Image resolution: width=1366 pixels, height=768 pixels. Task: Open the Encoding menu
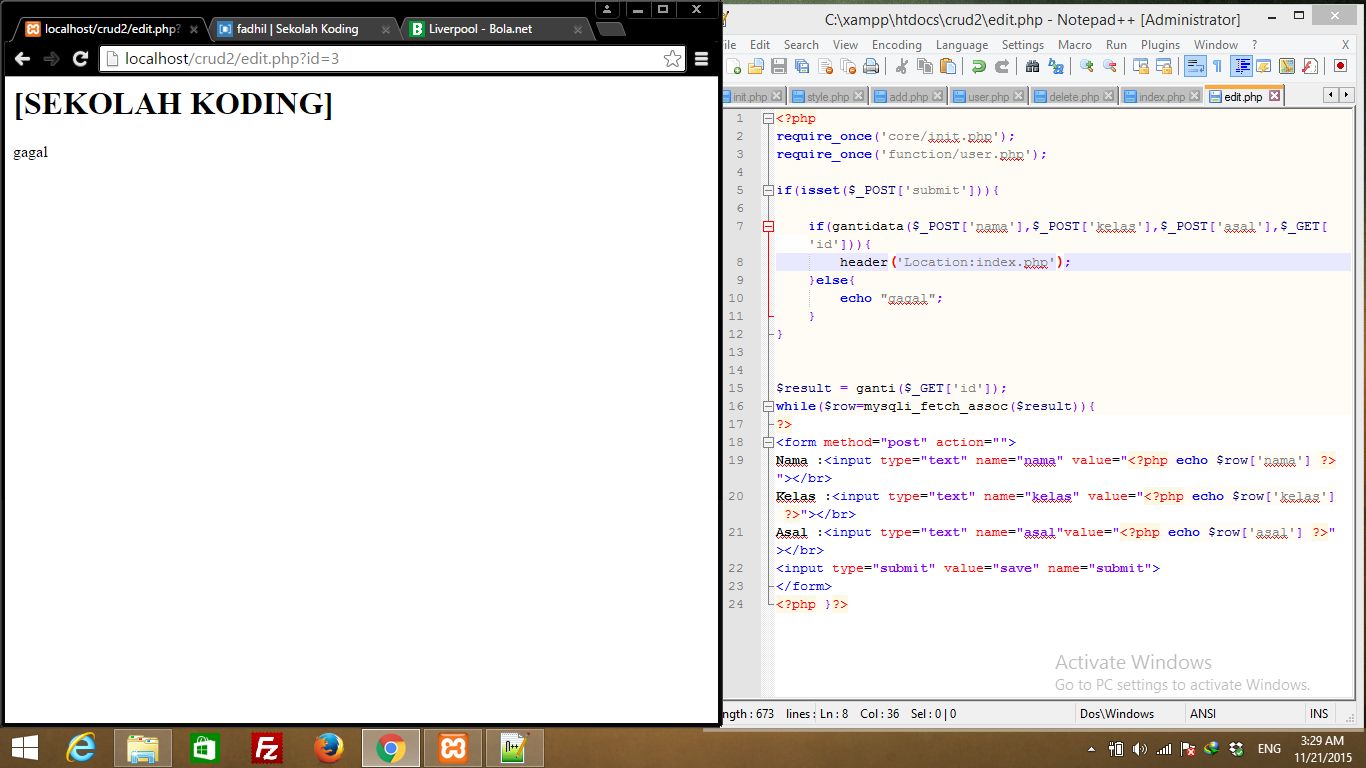pyautogui.click(x=896, y=45)
